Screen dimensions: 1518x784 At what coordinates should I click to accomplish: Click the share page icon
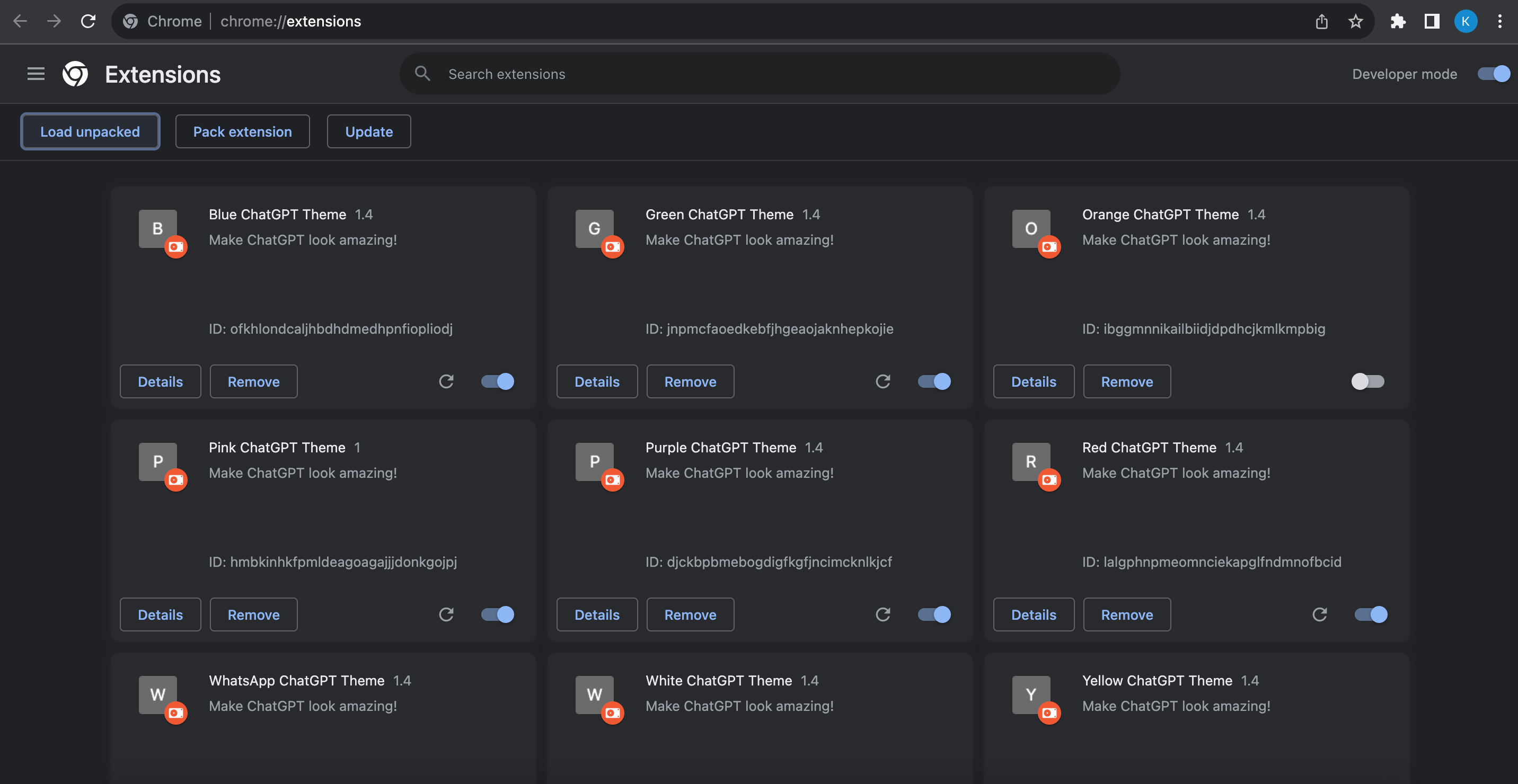(1322, 22)
